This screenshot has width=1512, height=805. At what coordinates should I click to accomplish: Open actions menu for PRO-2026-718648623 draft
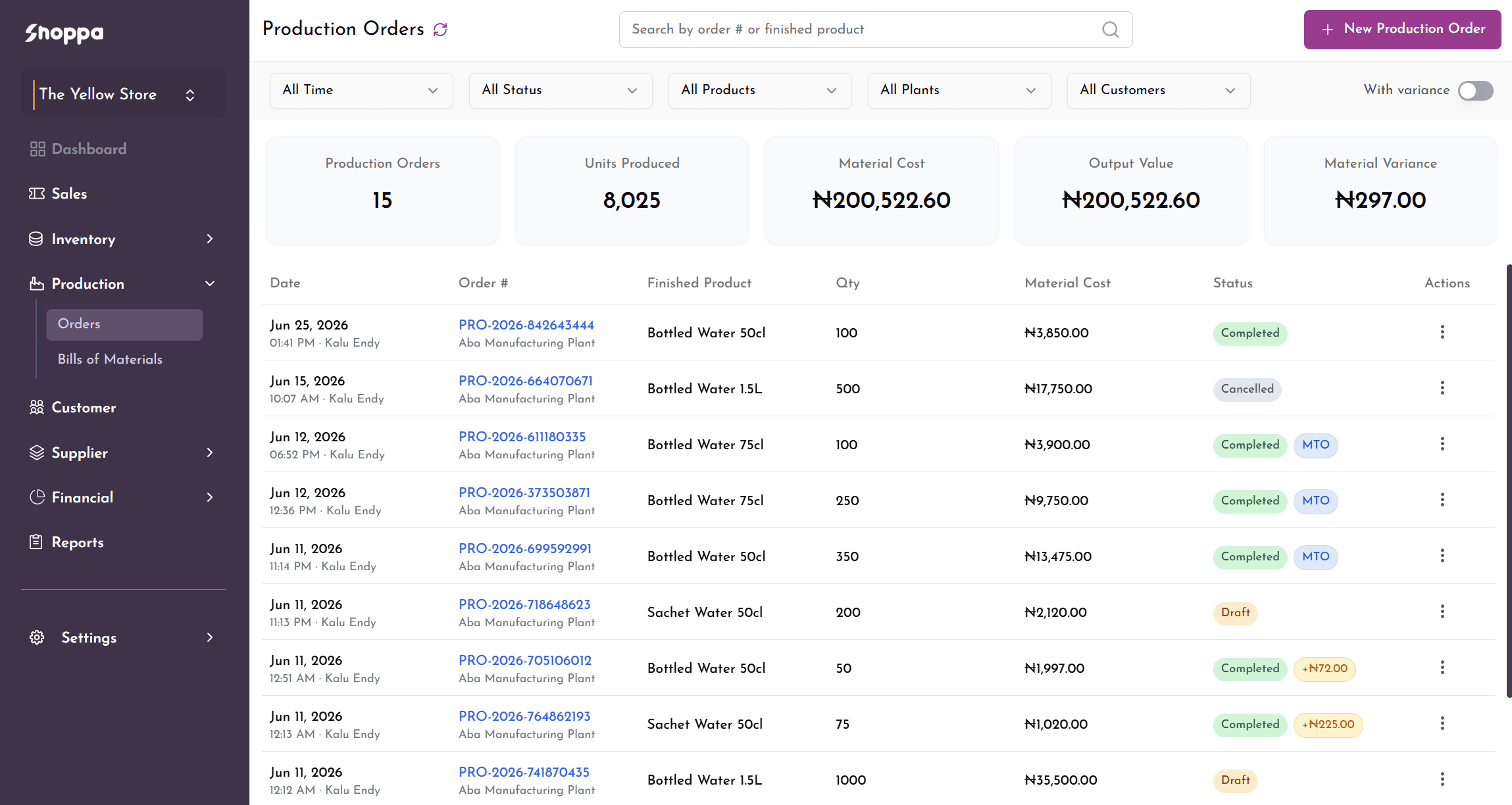(1442, 612)
